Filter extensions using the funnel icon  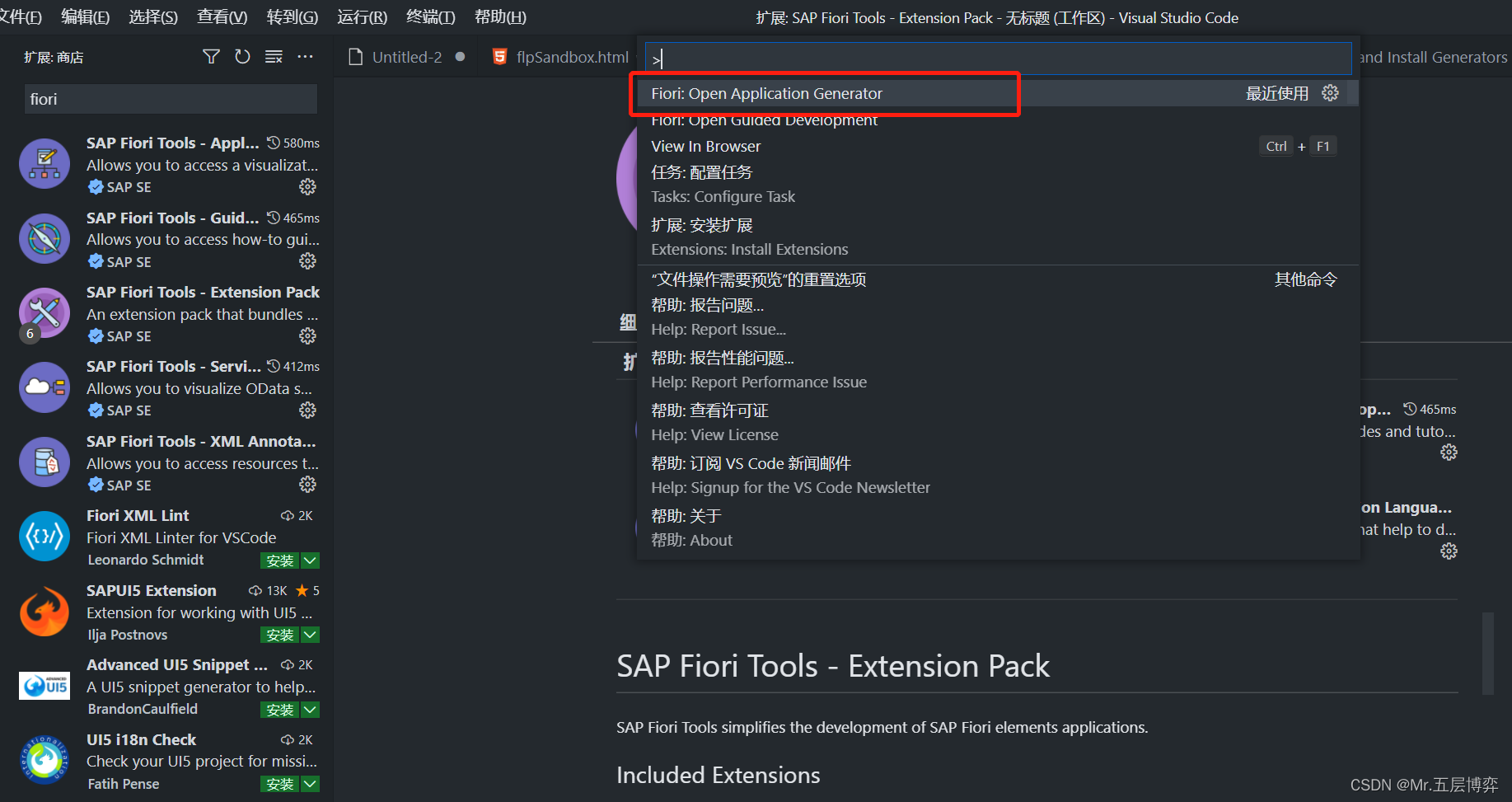[x=211, y=57]
